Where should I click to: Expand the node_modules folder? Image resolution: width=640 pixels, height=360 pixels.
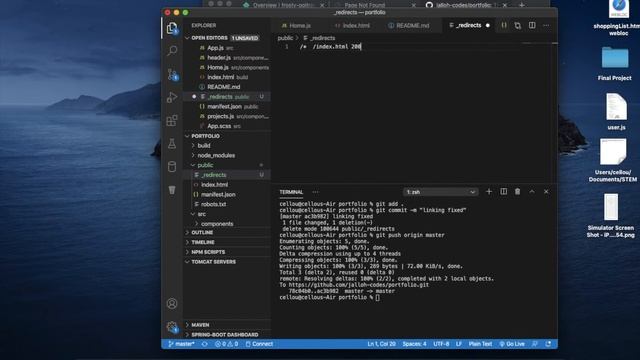click(x=216, y=156)
